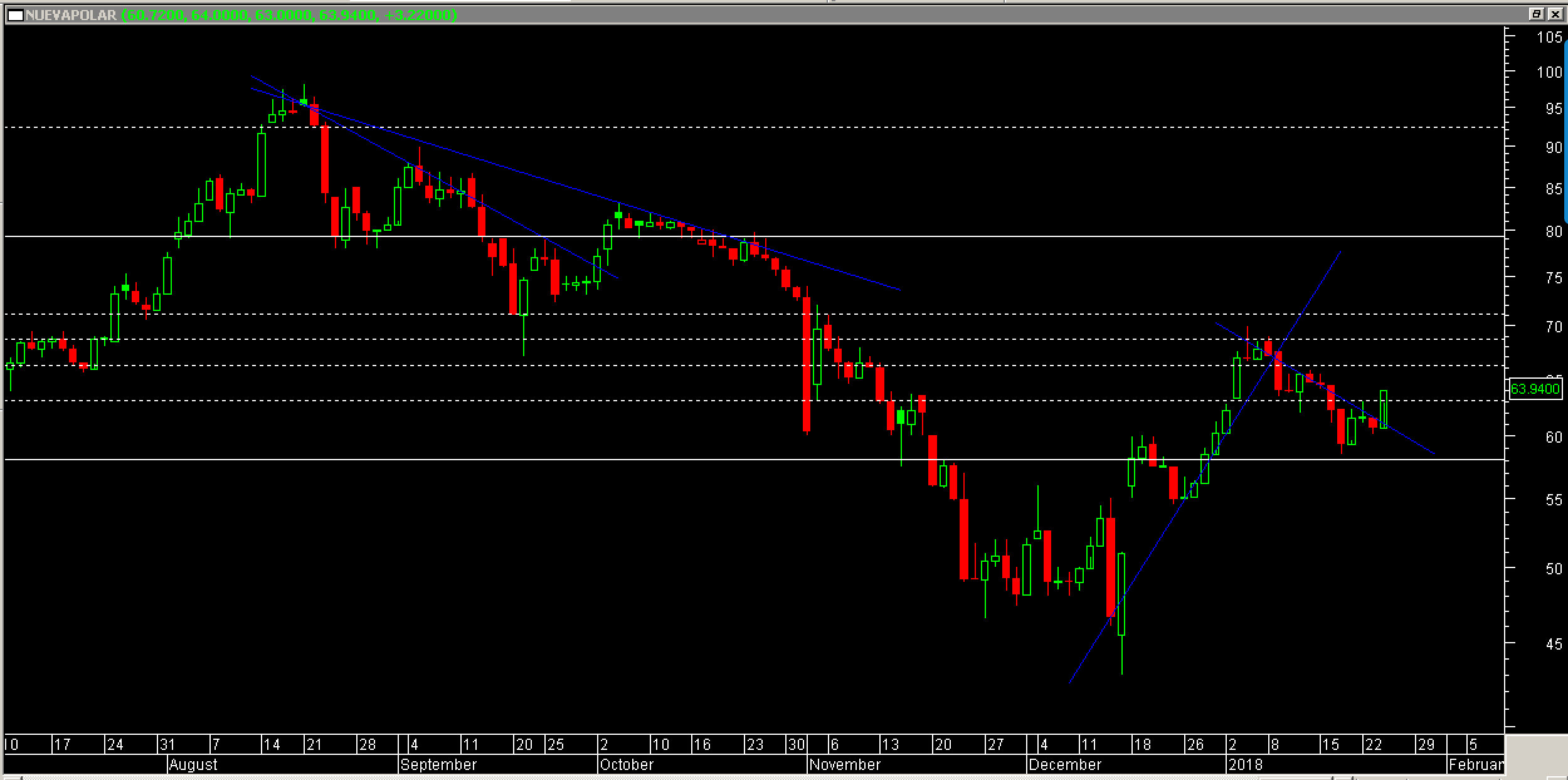Click date 21 on time axis
The width and height of the screenshot is (1568, 780).
coord(314,745)
